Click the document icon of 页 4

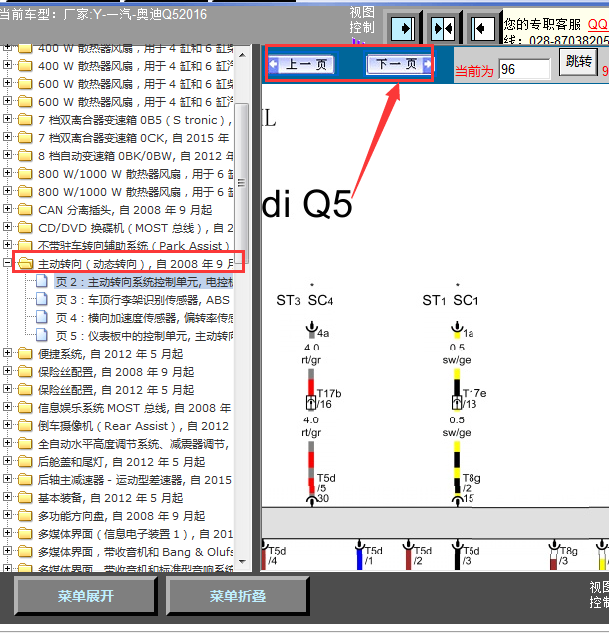pyautogui.click(x=42, y=317)
